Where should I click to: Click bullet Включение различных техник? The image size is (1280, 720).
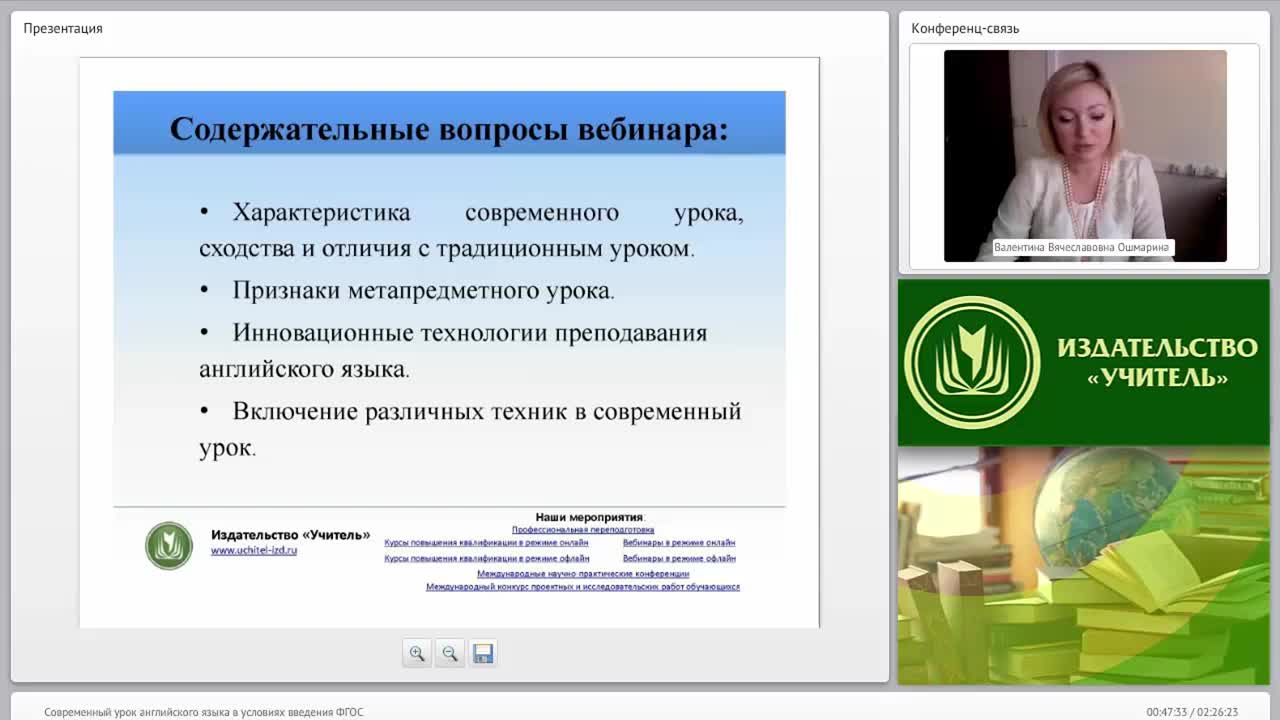tap(470, 429)
